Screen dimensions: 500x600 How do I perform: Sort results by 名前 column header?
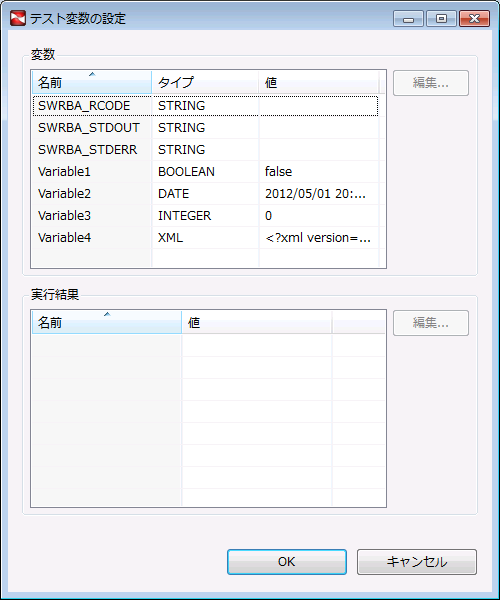107,322
